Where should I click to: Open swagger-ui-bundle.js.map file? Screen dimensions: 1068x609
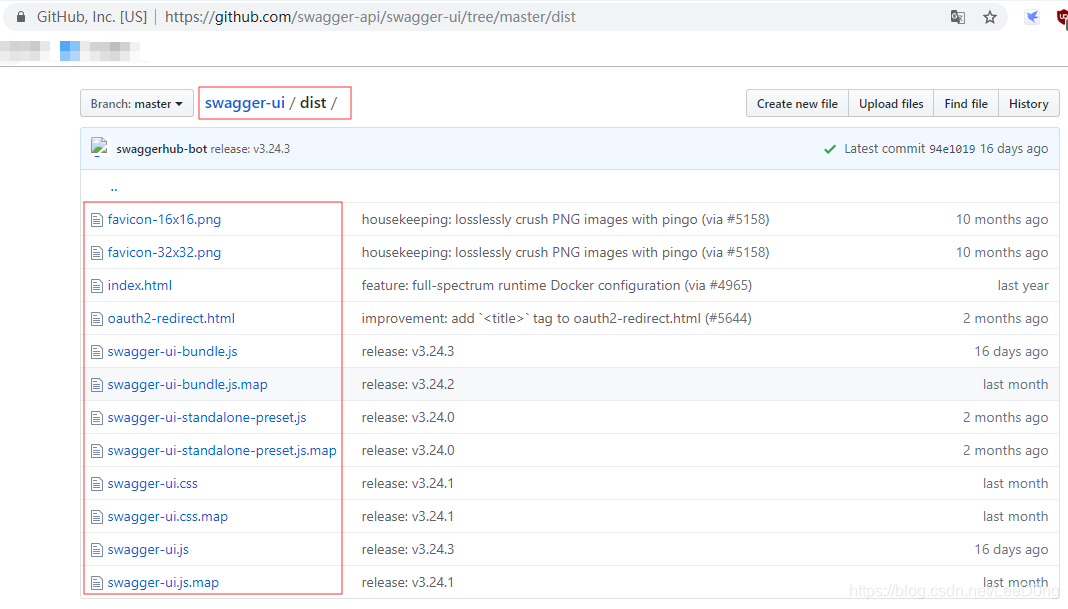187,384
